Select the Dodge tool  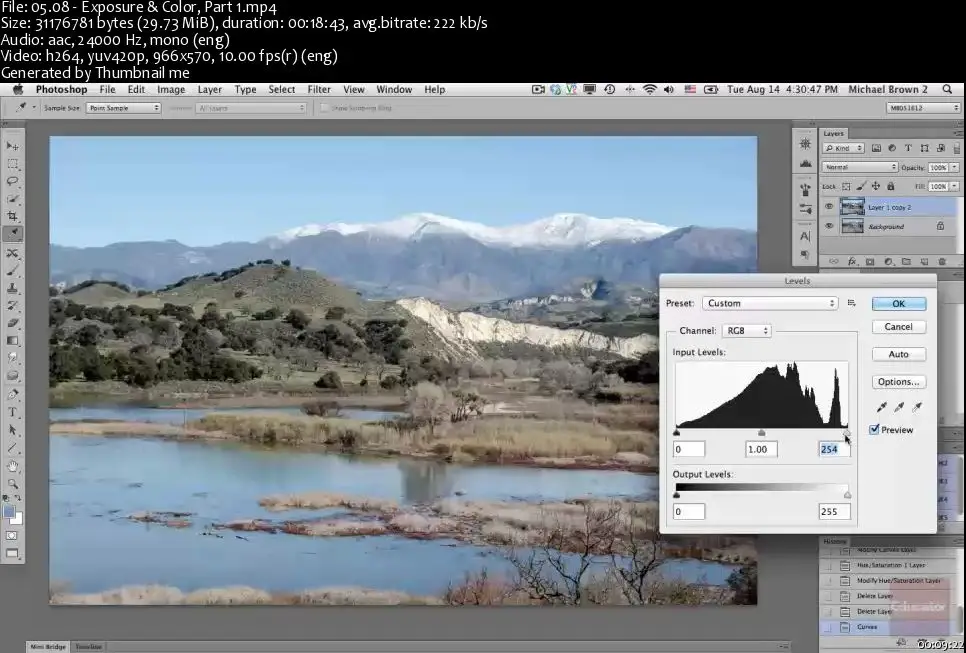pos(12,375)
